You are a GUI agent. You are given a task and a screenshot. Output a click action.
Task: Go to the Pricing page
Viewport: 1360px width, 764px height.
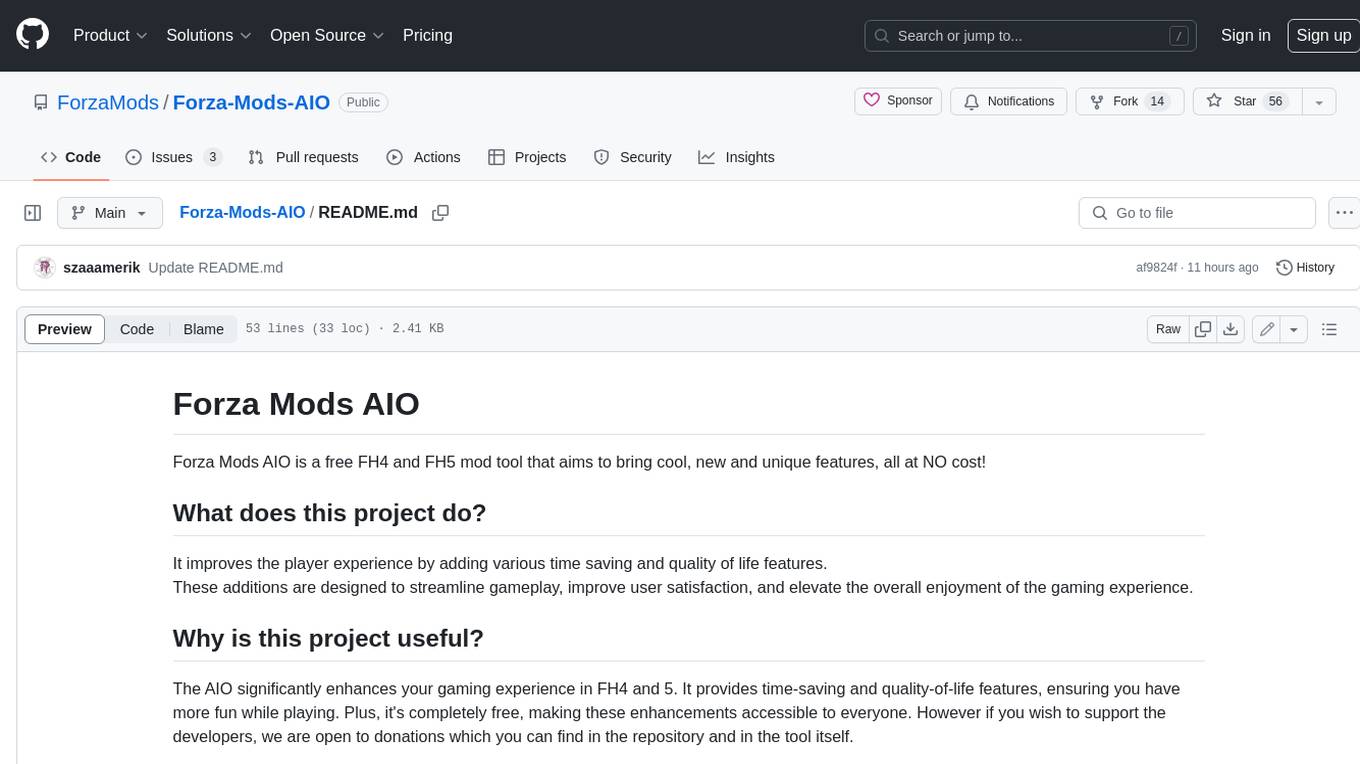pyautogui.click(x=427, y=35)
